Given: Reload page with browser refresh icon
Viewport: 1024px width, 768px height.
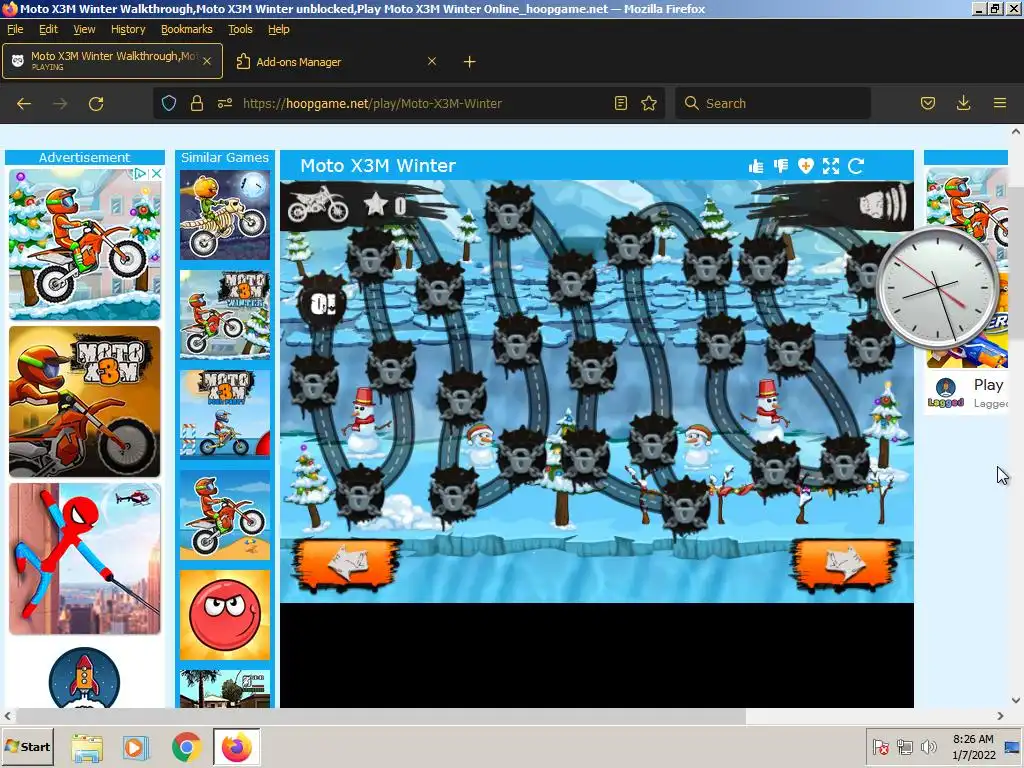Looking at the screenshot, I should pyautogui.click(x=96, y=103).
